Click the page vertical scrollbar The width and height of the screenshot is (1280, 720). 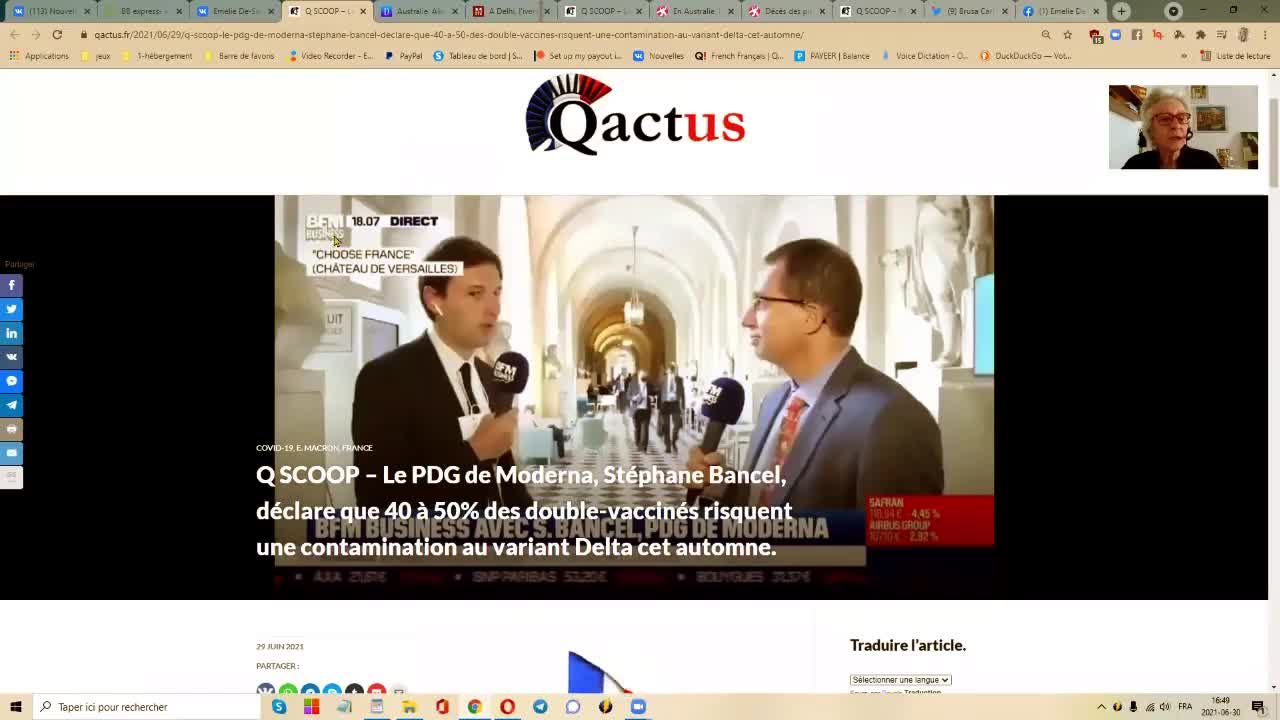click(1273, 142)
